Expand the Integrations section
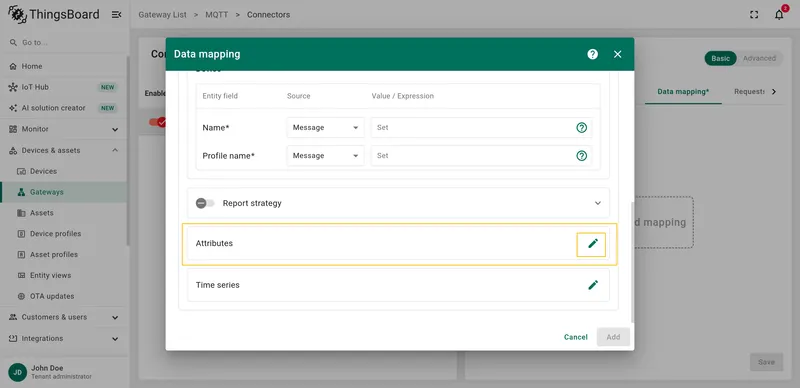The image size is (800, 388). (x=64, y=338)
